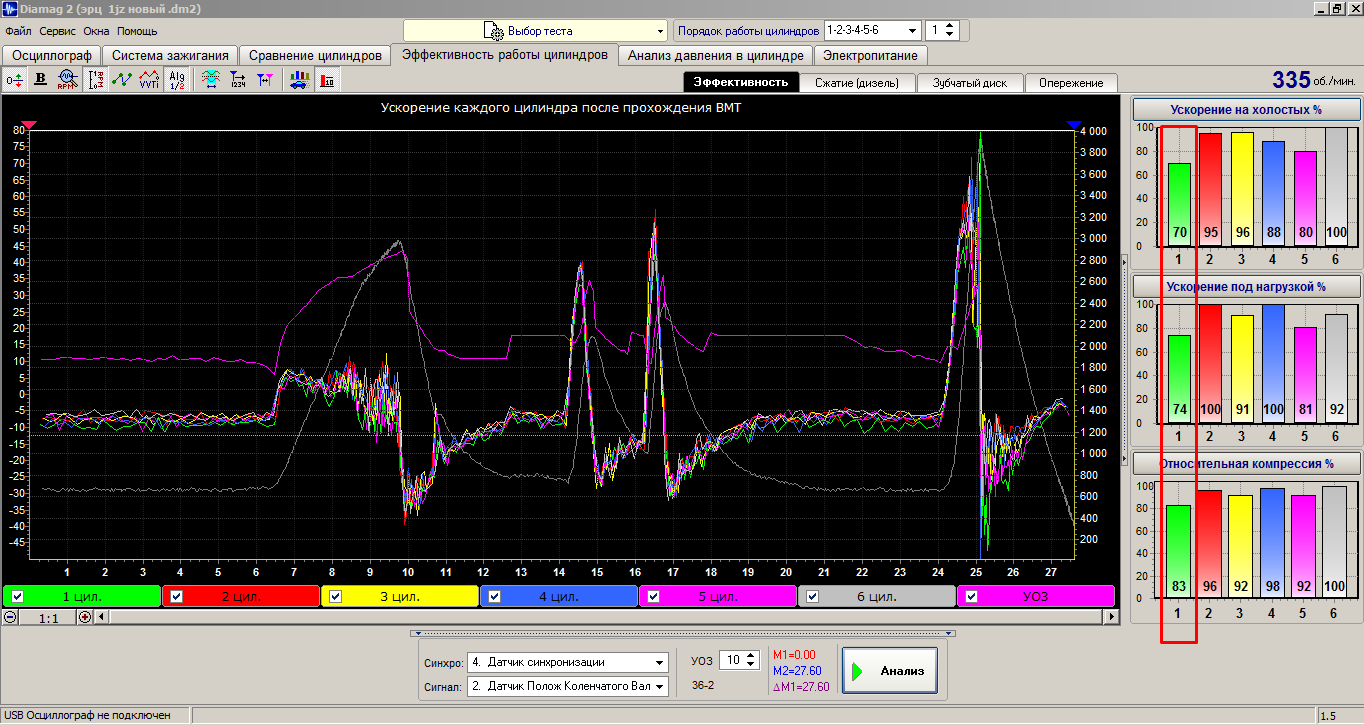
Task: Select the Эффективность работы цилиндров tab
Action: 505,55
